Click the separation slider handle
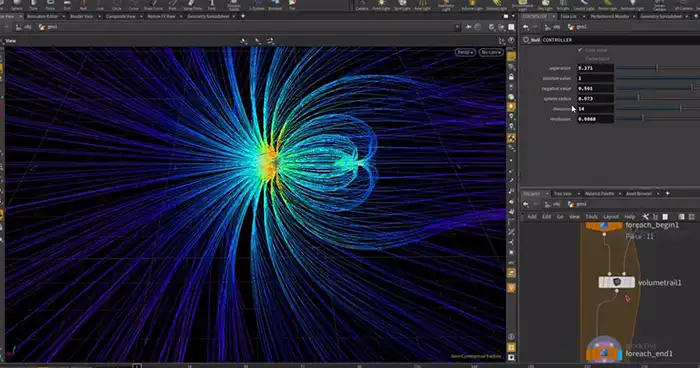The width and height of the screenshot is (700, 368). tap(657, 68)
